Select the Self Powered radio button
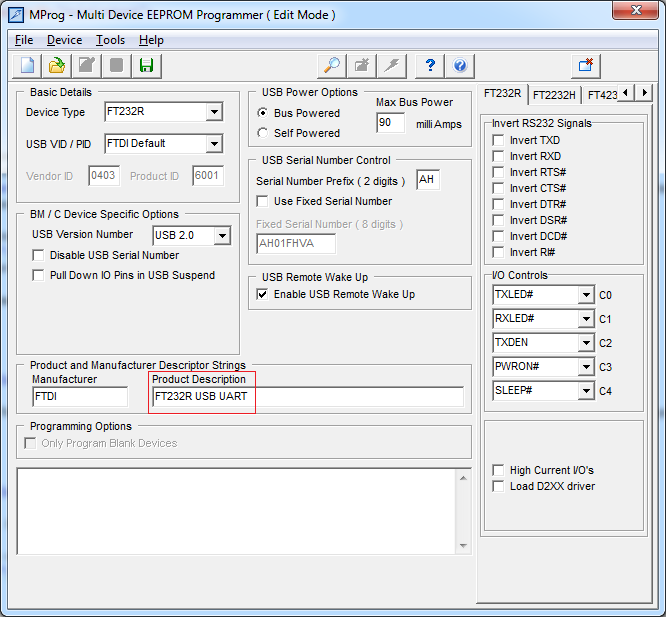This screenshot has width=666, height=617. (x=263, y=133)
